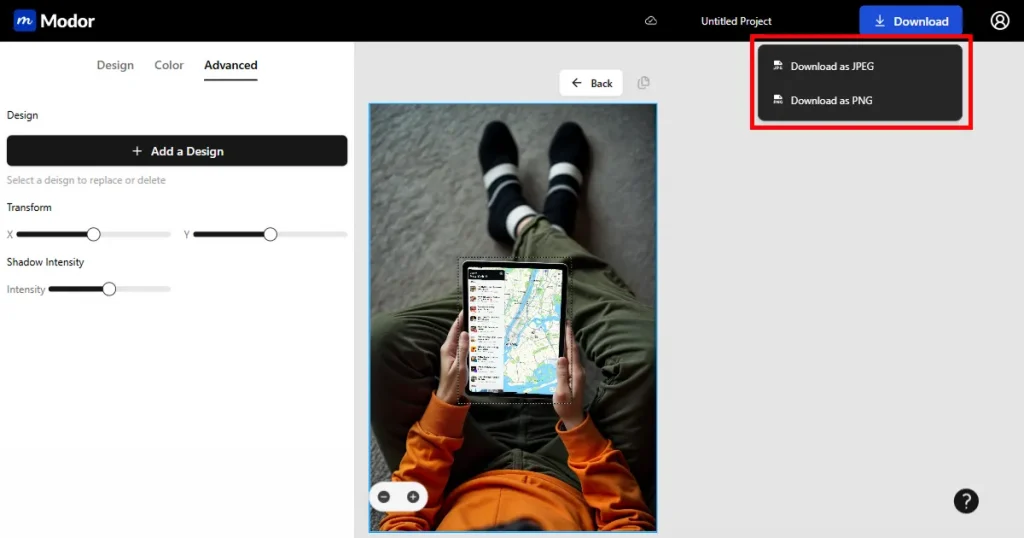The image size is (1024, 538).
Task: Zoom in with the plus icon
Action: pyautogui.click(x=412, y=497)
